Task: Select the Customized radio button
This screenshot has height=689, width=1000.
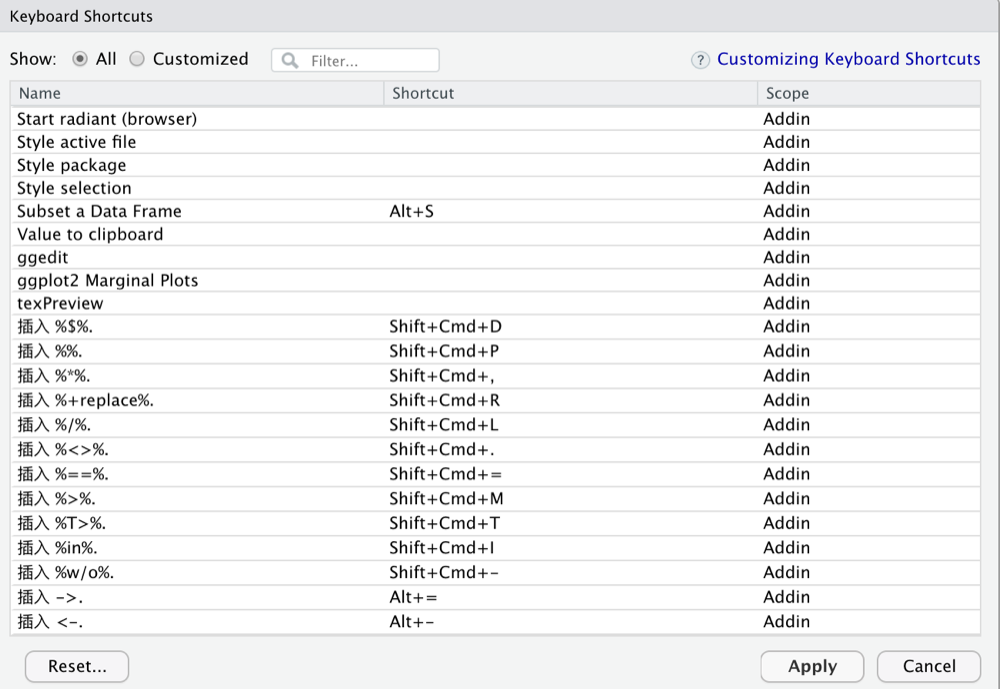Action: point(137,59)
